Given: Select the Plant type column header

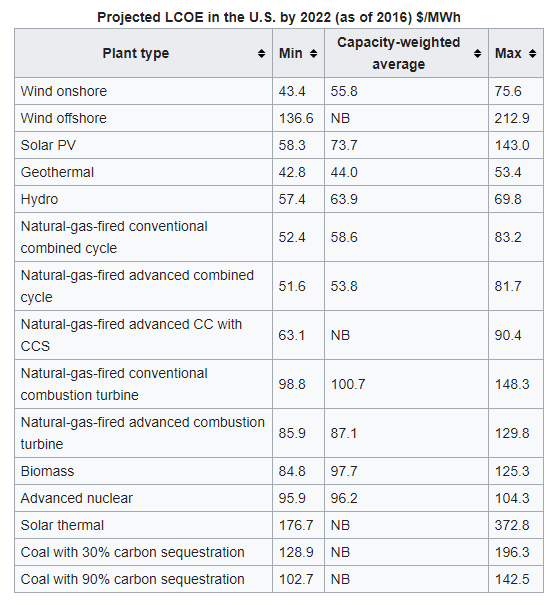Looking at the screenshot, I should tap(144, 53).
